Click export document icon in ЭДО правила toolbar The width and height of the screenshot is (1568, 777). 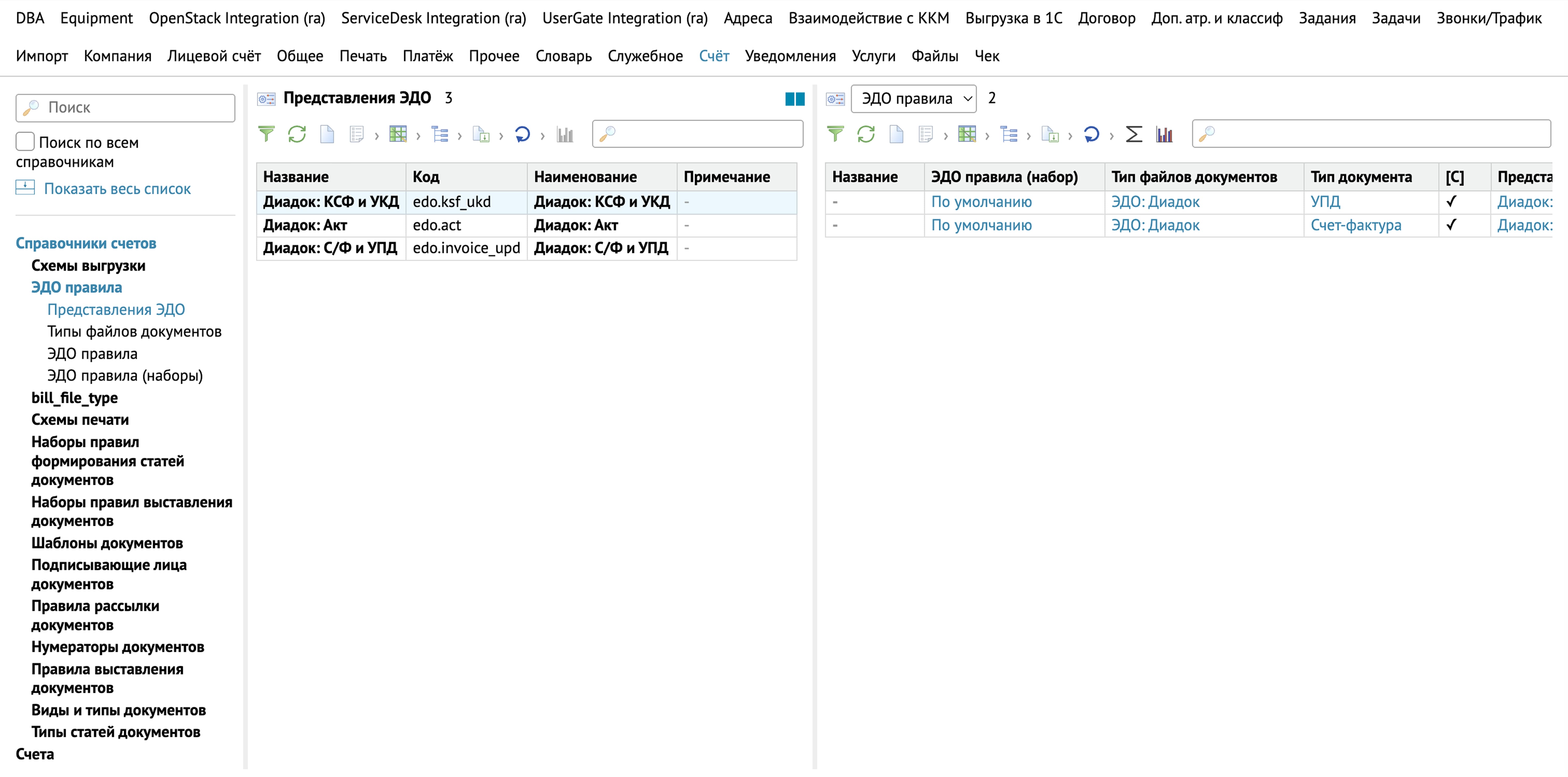[x=1050, y=134]
